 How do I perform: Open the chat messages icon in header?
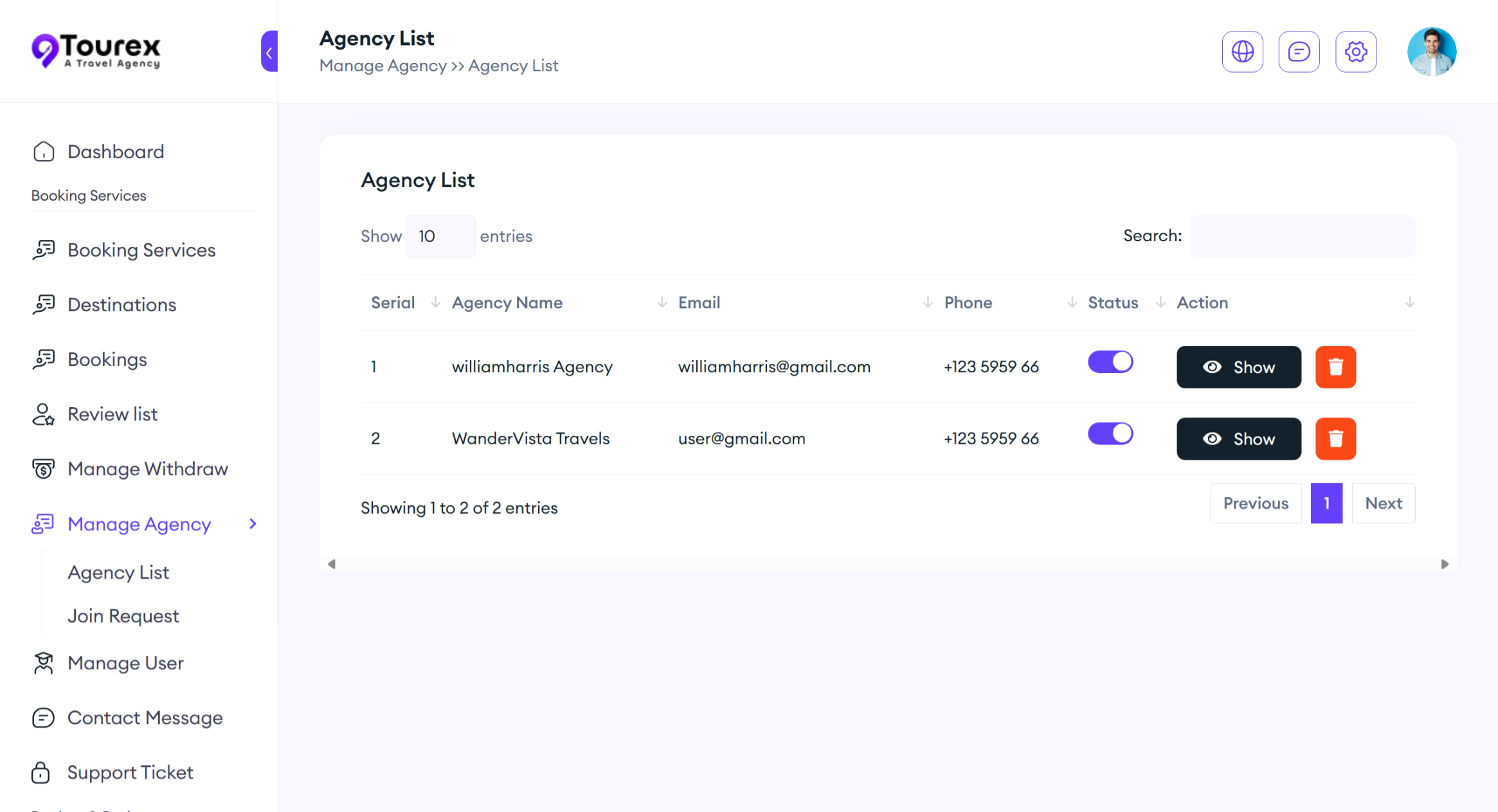click(1299, 51)
